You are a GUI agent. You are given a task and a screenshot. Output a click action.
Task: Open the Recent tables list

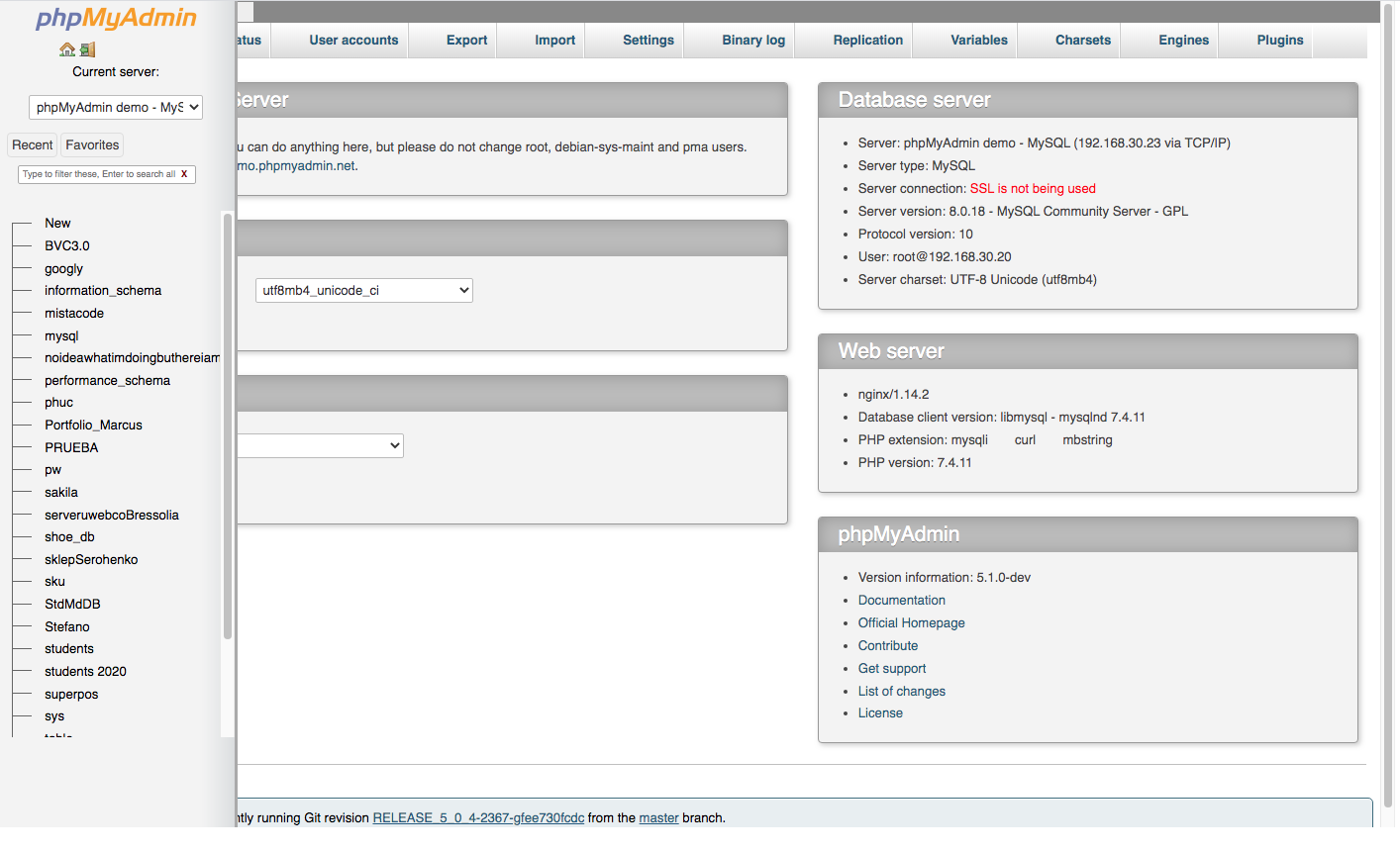pos(33,144)
